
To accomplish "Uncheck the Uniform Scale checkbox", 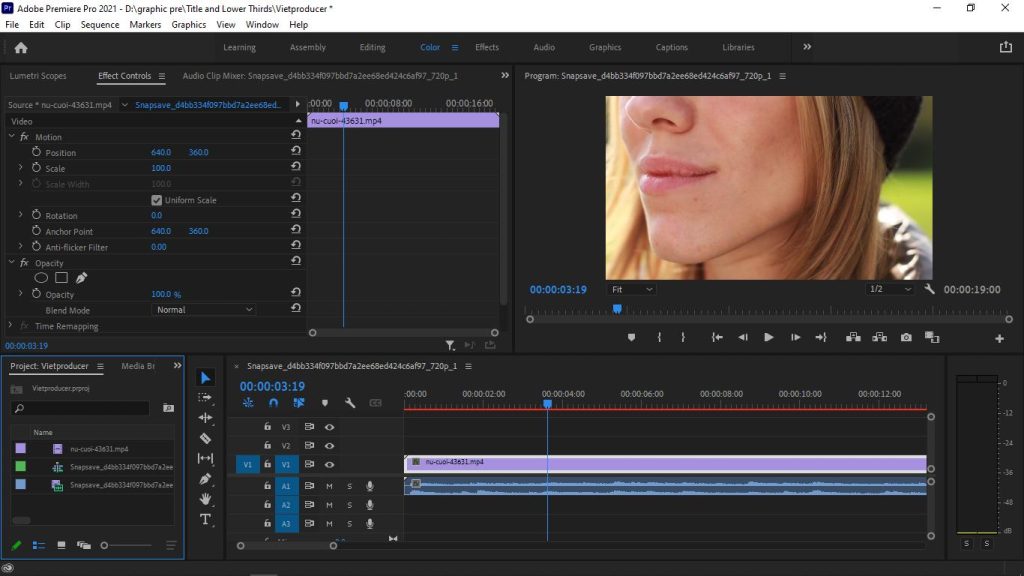I will (157, 198).
